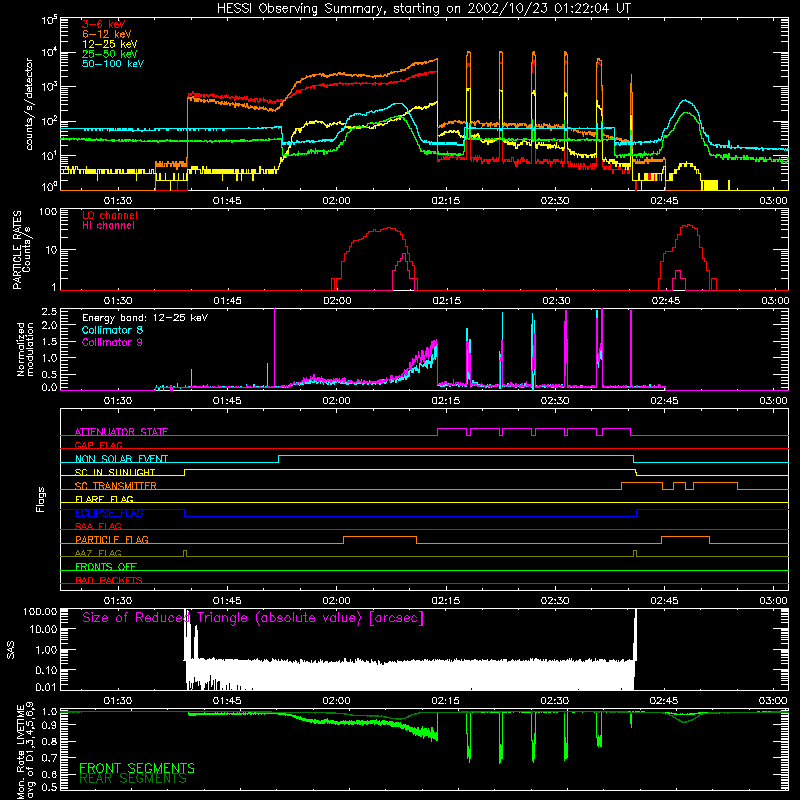Image resolution: width=800 pixels, height=800 pixels.
Task: Click the SC_IN_SUNLIGHT flag label
Action: (x=115, y=472)
